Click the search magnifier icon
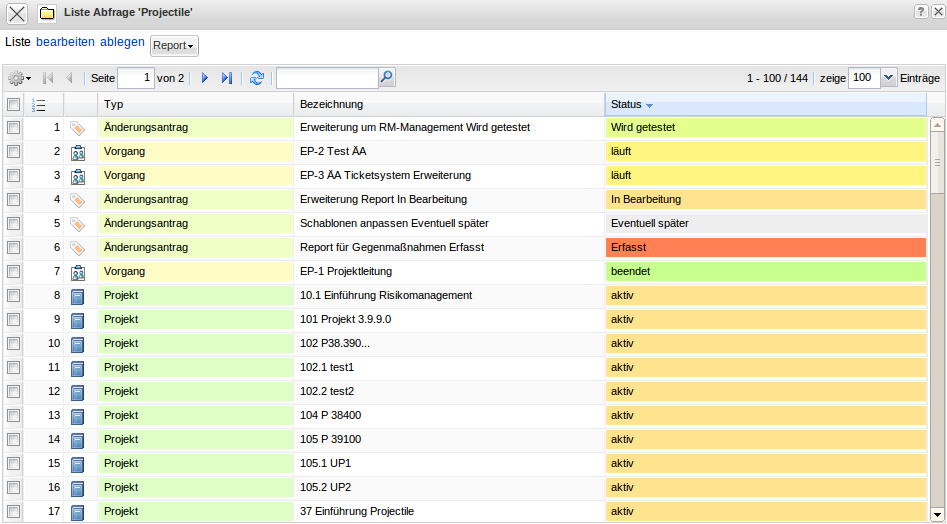This screenshot has height=524, width=947. click(x=387, y=77)
